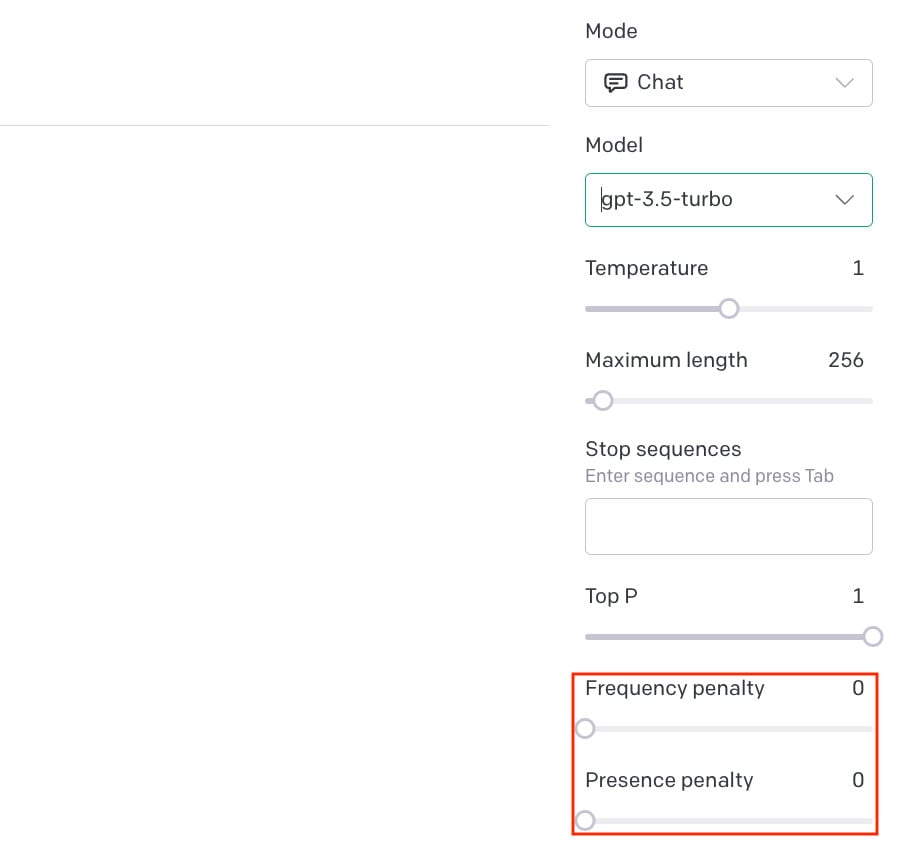Click the Presence penalty value 0
900x851 pixels.
tap(858, 780)
